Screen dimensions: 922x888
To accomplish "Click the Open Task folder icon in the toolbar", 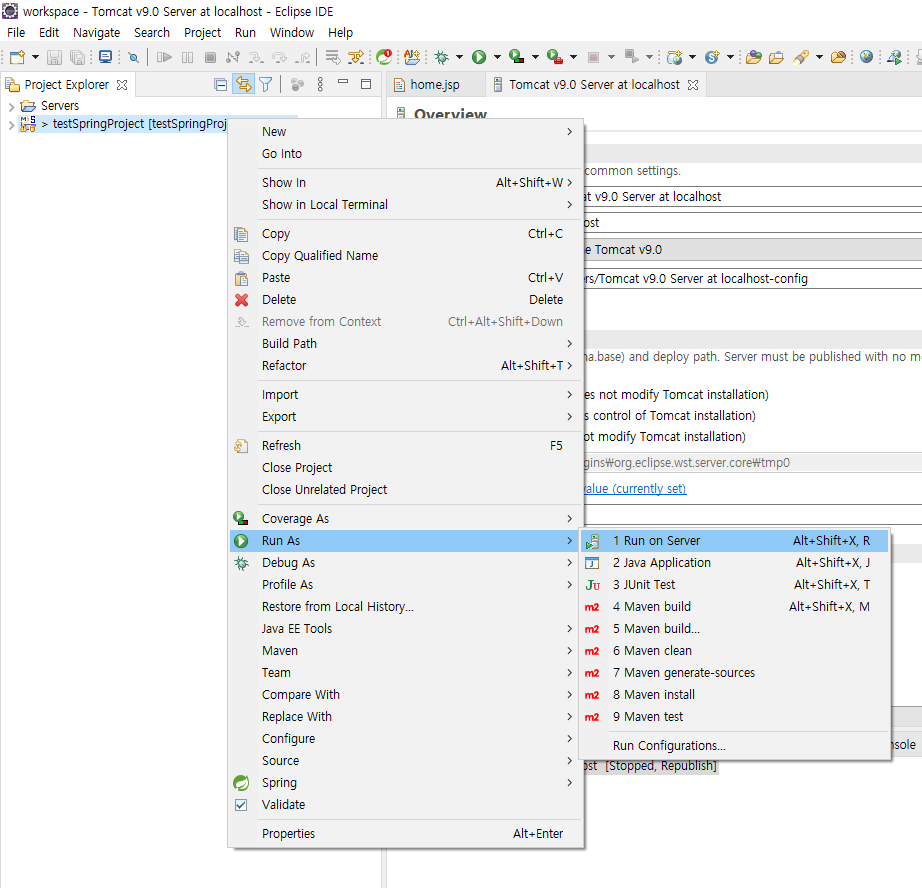I will (776, 57).
